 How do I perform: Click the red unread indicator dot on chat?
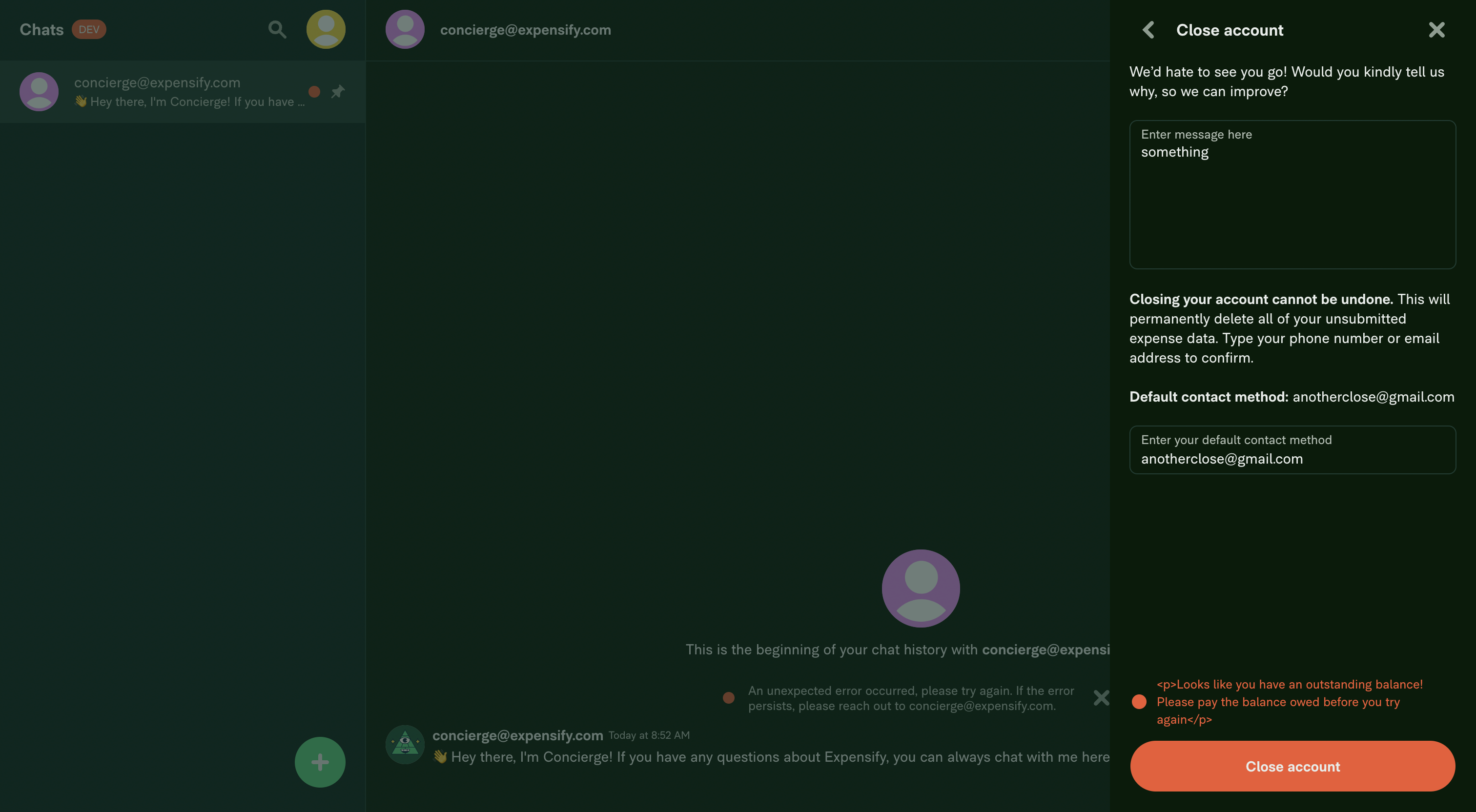(314, 92)
